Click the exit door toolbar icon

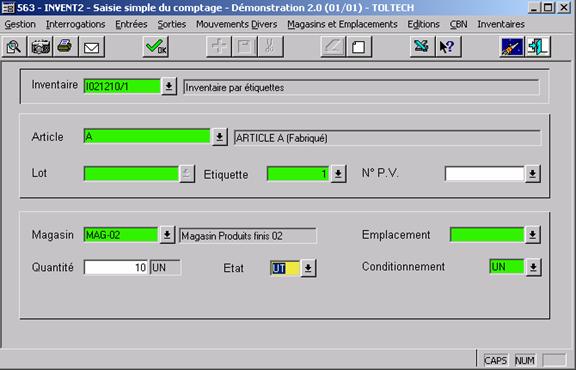click(538, 47)
